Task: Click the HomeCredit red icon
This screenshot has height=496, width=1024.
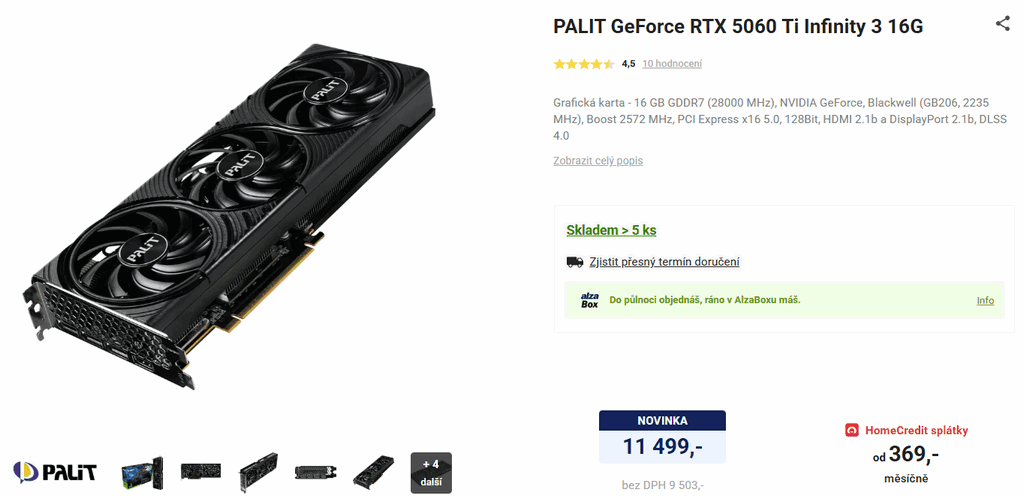Action: point(852,430)
